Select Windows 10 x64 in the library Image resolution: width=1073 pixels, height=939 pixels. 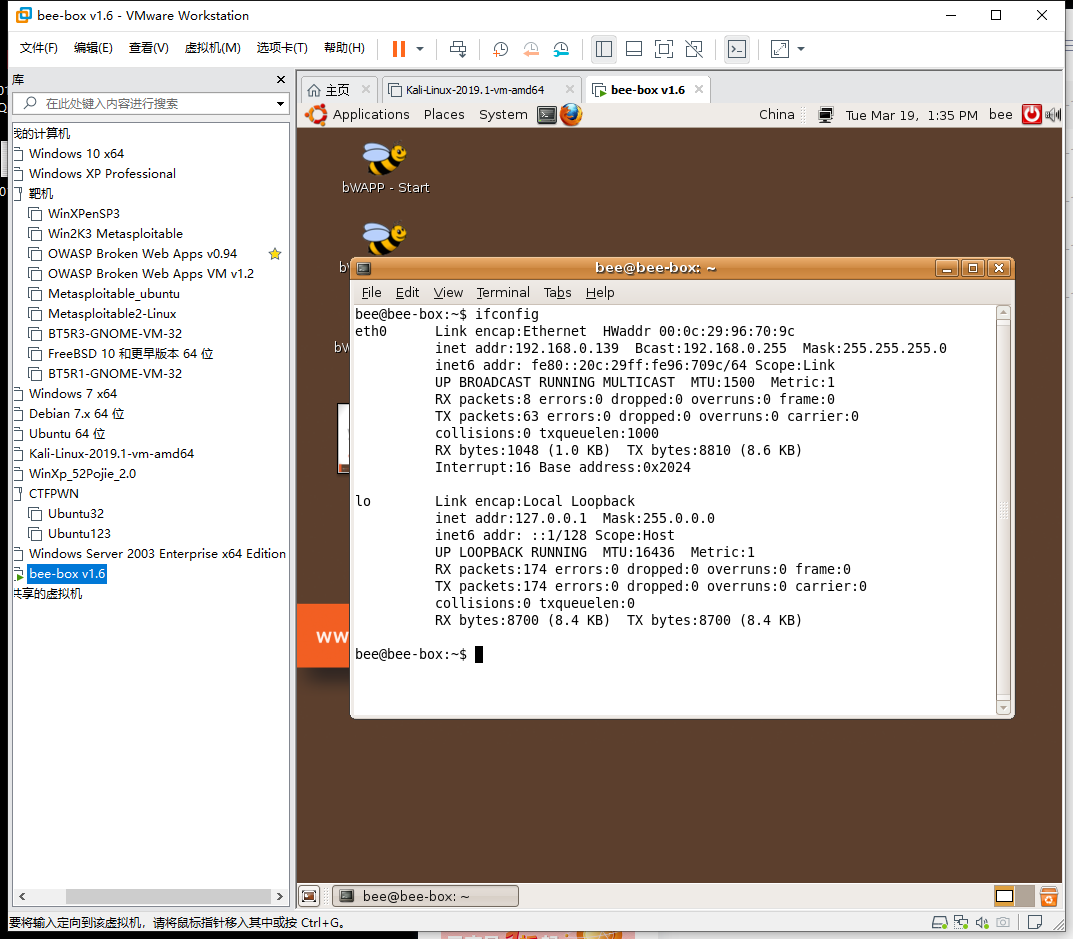click(x=76, y=153)
